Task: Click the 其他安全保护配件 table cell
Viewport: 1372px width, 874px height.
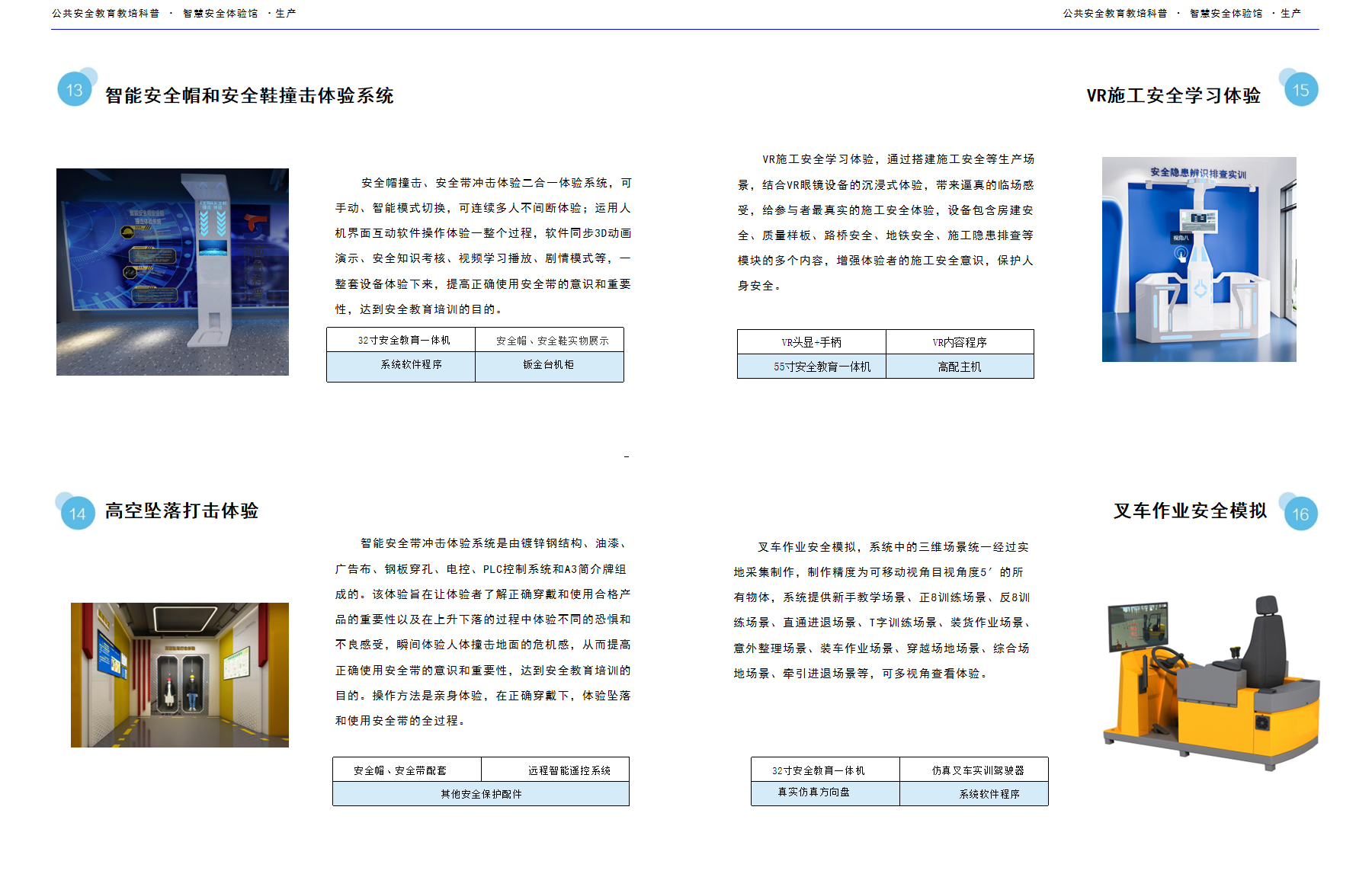Action: pos(481,794)
